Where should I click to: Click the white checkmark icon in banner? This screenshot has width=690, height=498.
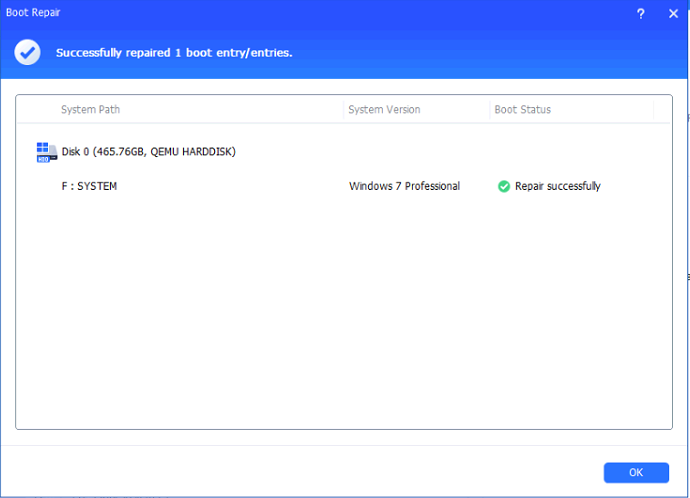pos(28,53)
